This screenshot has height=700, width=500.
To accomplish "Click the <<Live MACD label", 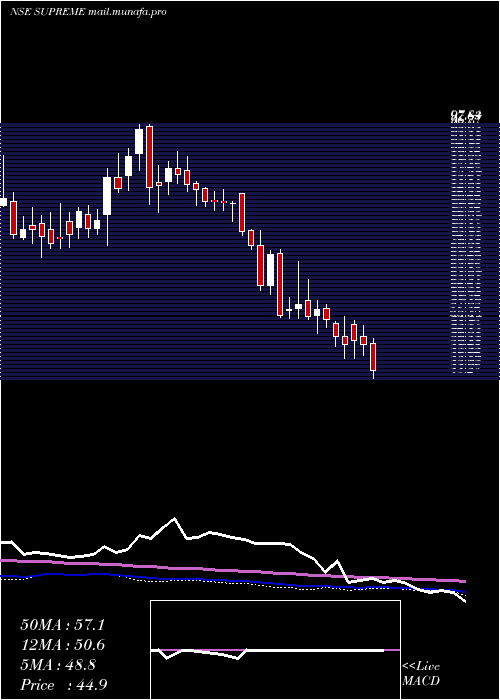I will pos(421,674).
